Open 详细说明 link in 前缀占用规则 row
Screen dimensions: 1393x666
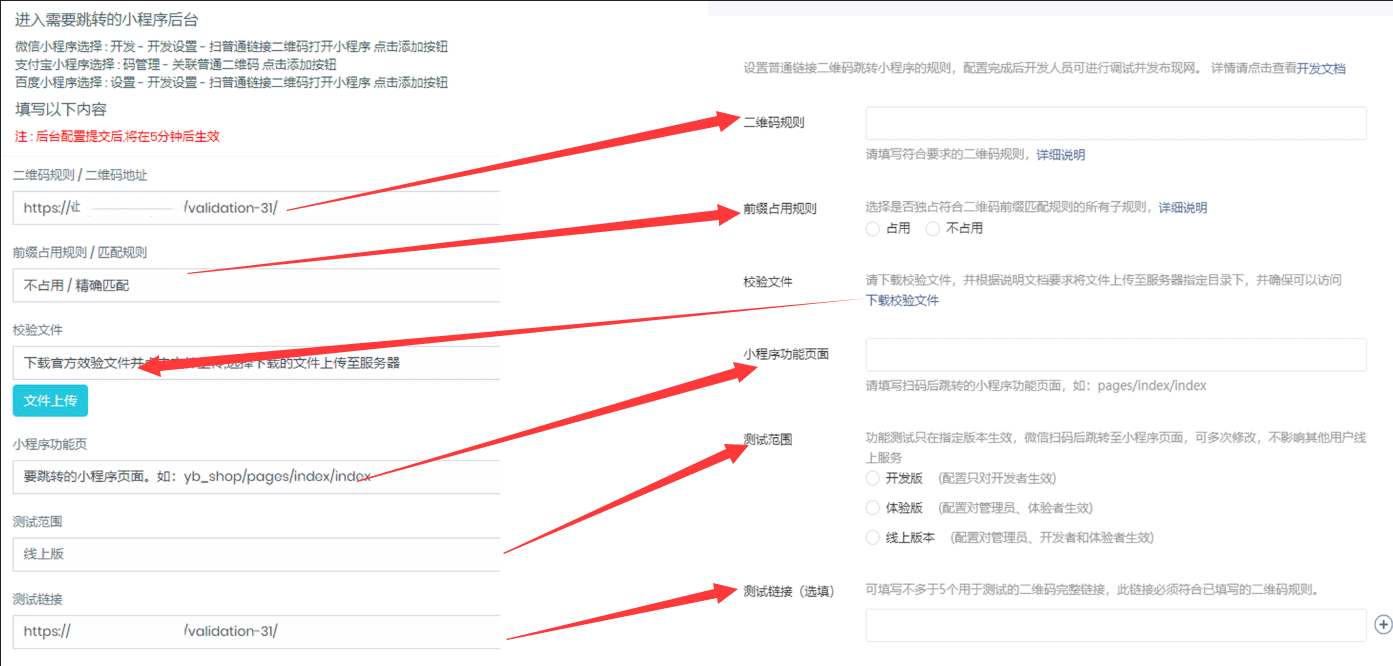click(1183, 208)
